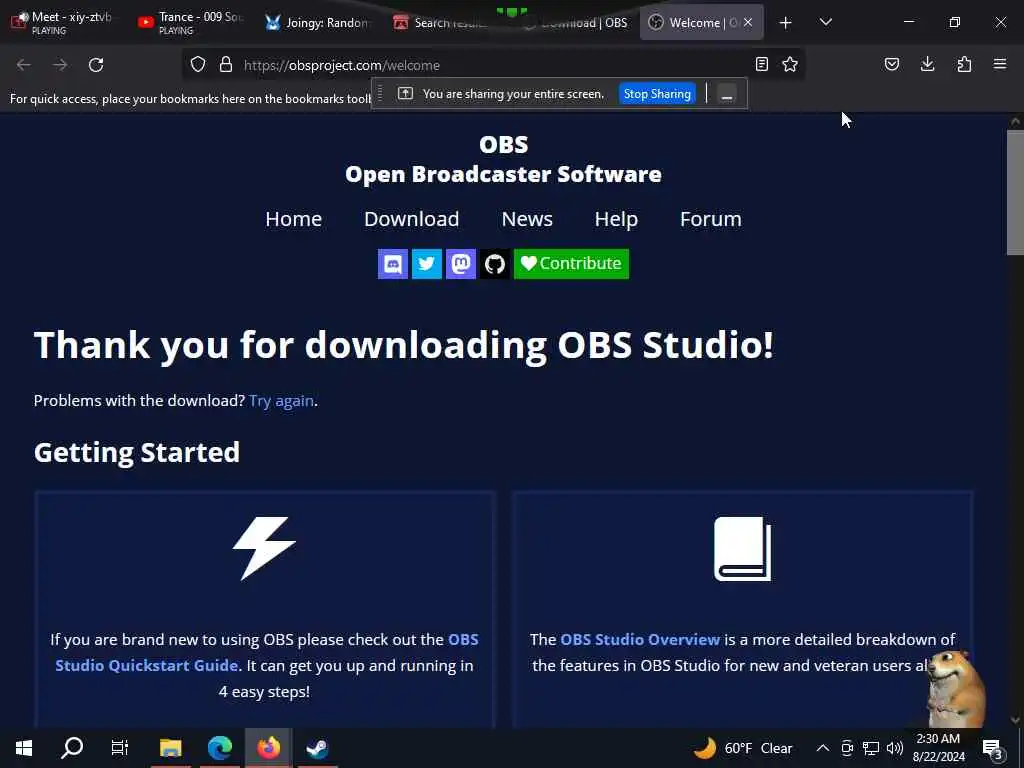
Task: Open the weather 60°F Clear widget
Action: coord(744,748)
